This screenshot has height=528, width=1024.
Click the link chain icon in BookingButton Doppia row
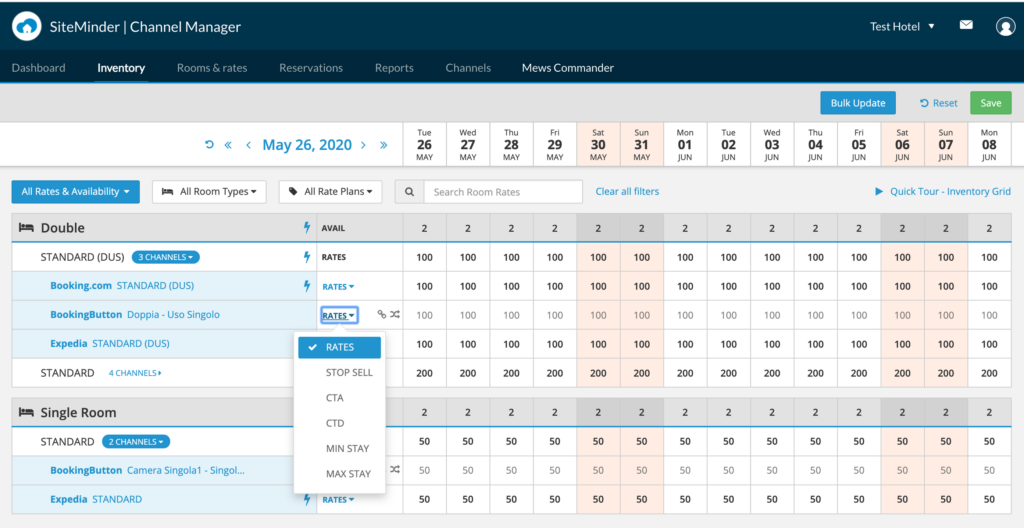(x=382, y=314)
